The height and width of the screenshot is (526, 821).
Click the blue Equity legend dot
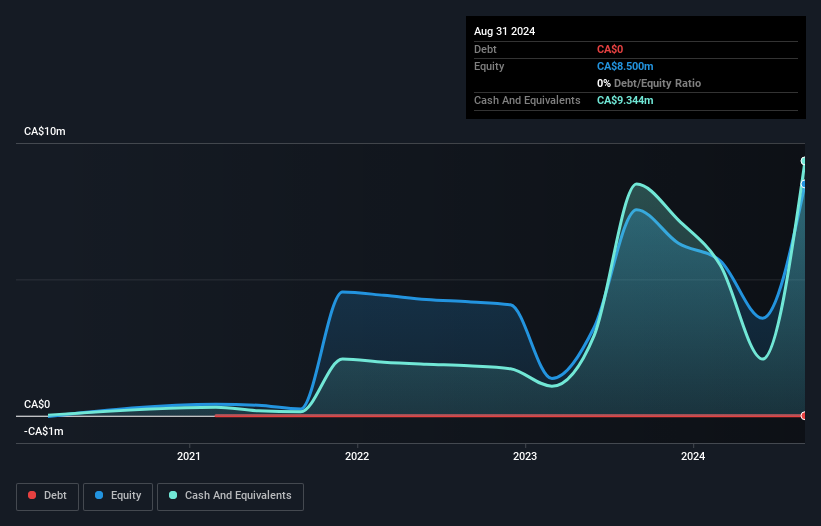tap(99, 495)
